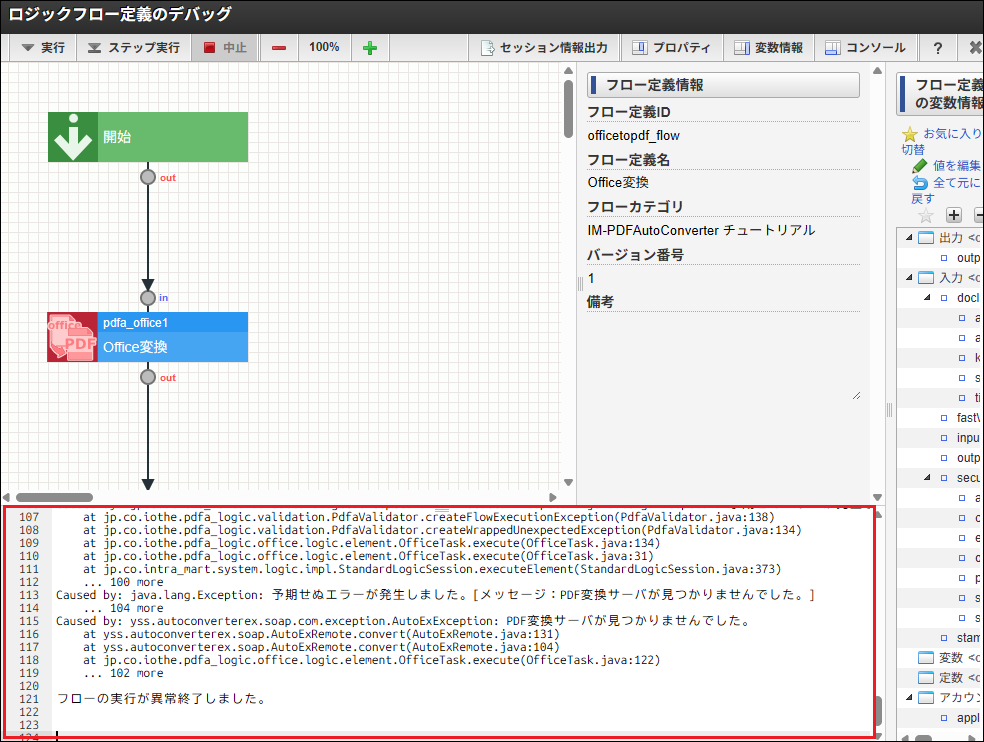Screen dimensions: 984x742
Task: Select the pdfa_office1 task node
Action: click(148, 337)
